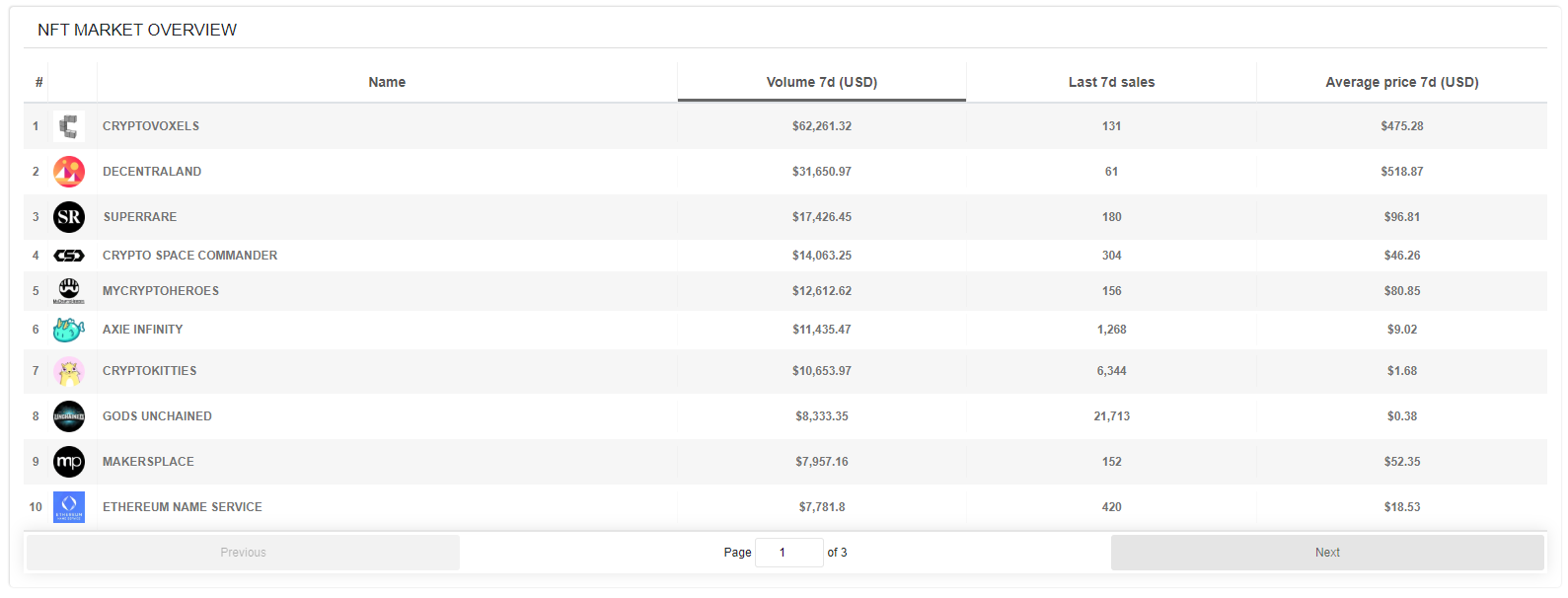The width and height of the screenshot is (1568, 598).
Task: Open the DECENTRALAND name entry
Action: point(152,172)
